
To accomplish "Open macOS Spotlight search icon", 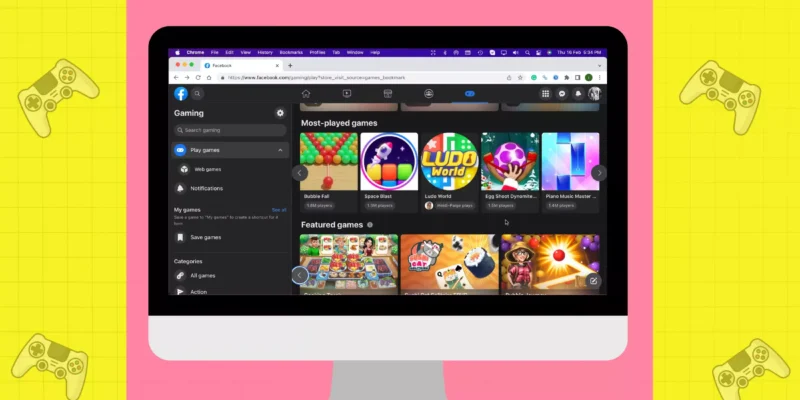I will point(527,53).
